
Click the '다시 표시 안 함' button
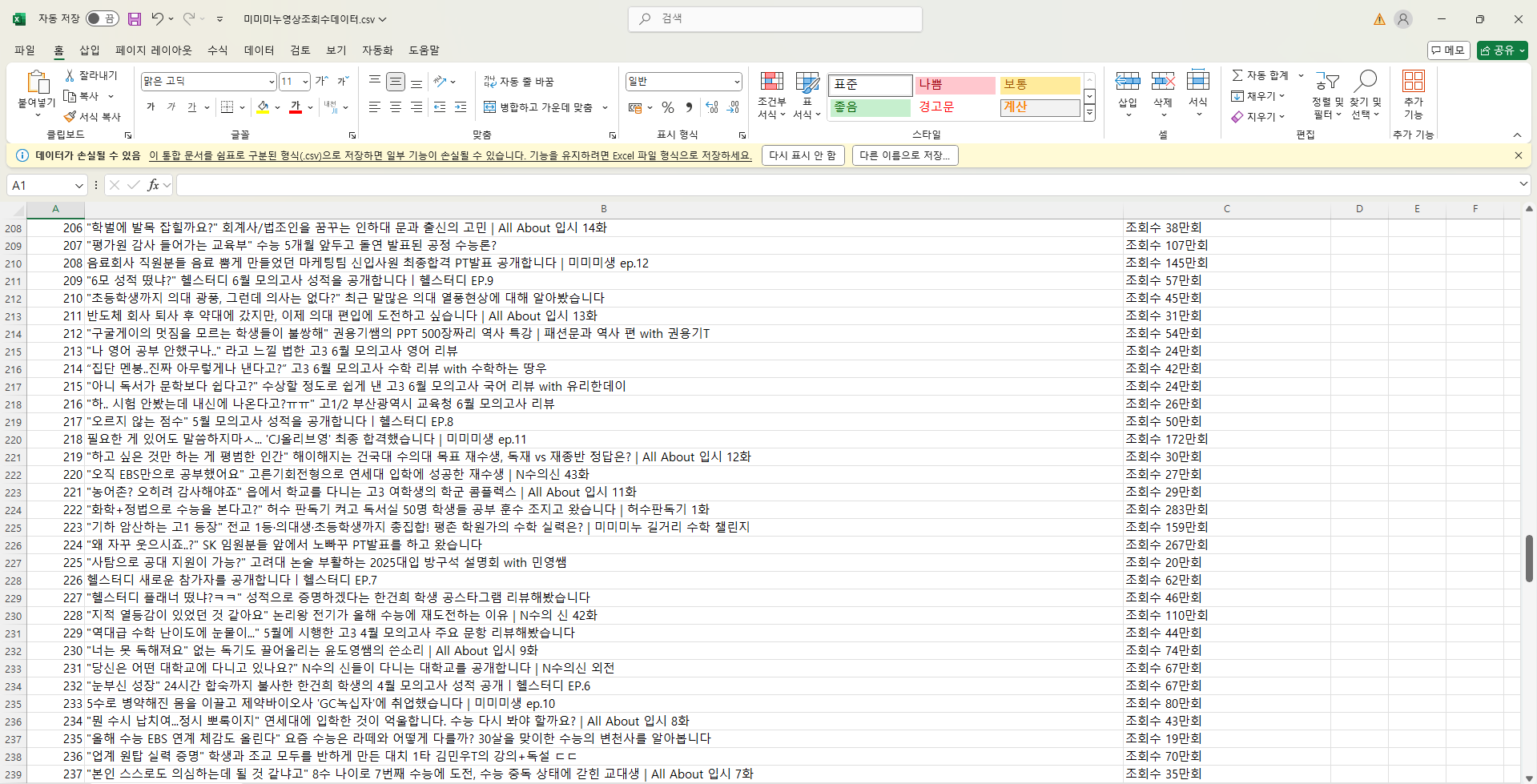click(x=802, y=155)
